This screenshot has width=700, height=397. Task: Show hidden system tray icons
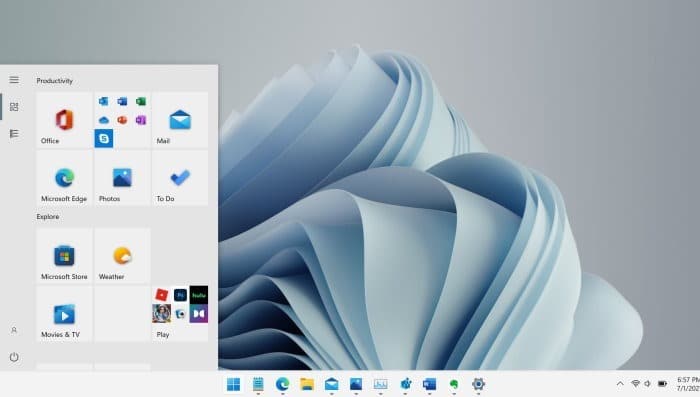pos(620,384)
